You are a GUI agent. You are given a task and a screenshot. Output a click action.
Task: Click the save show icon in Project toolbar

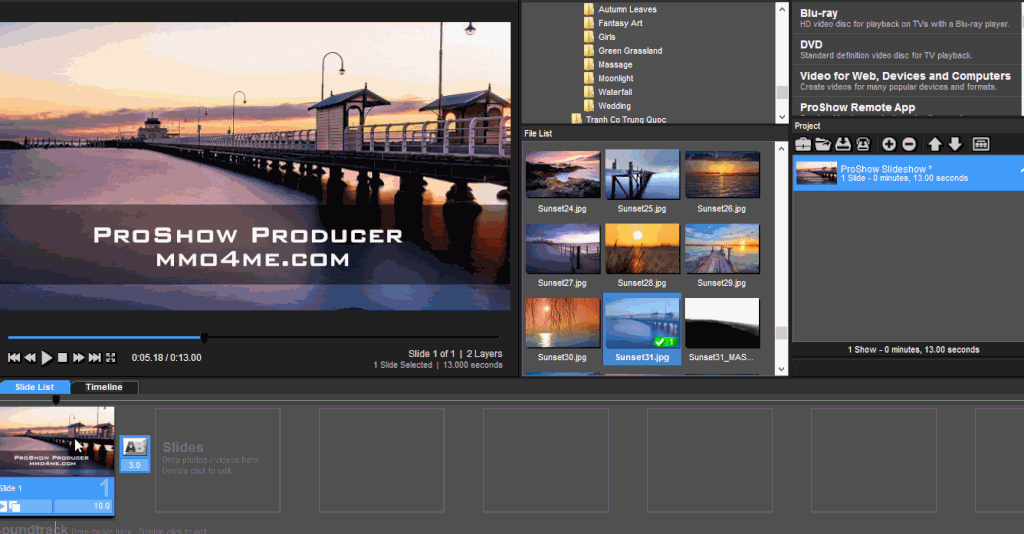click(x=843, y=144)
